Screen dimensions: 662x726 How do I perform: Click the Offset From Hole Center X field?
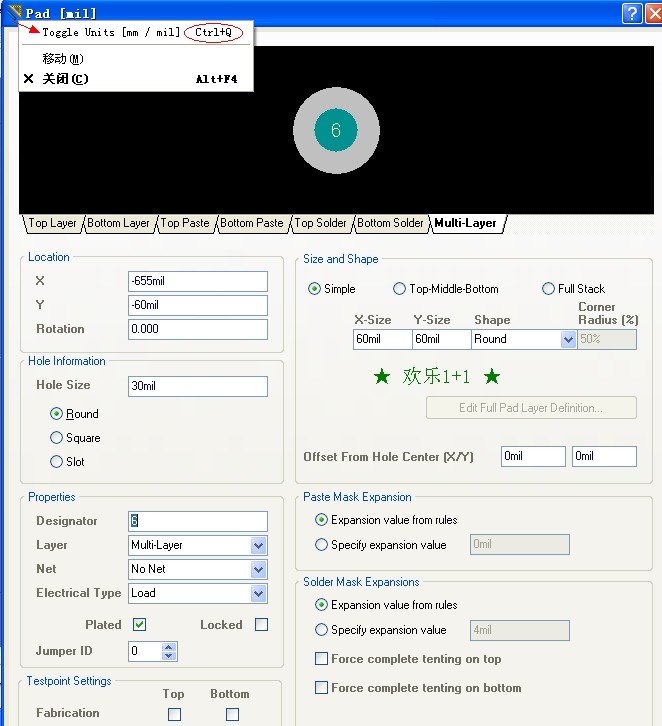533,457
